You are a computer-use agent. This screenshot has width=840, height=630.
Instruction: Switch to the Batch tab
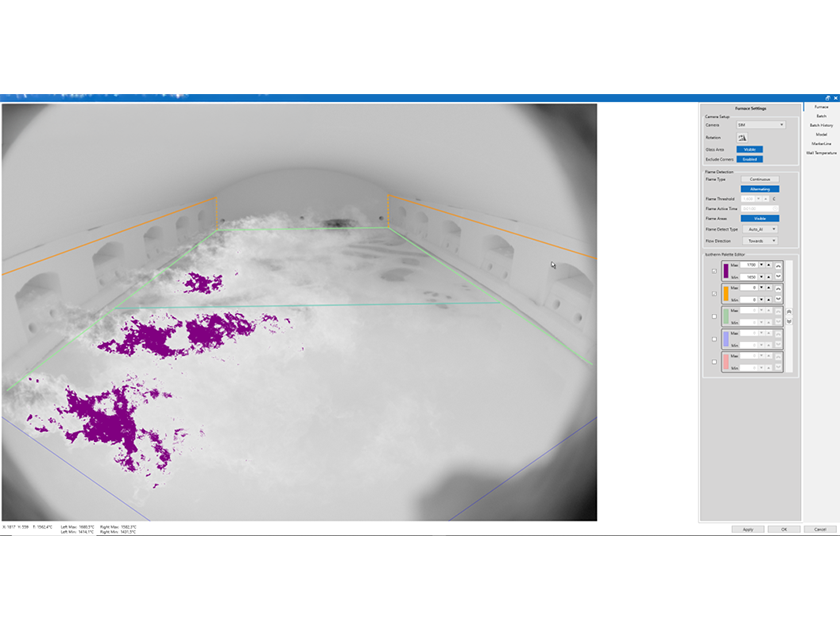pos(821,116)
